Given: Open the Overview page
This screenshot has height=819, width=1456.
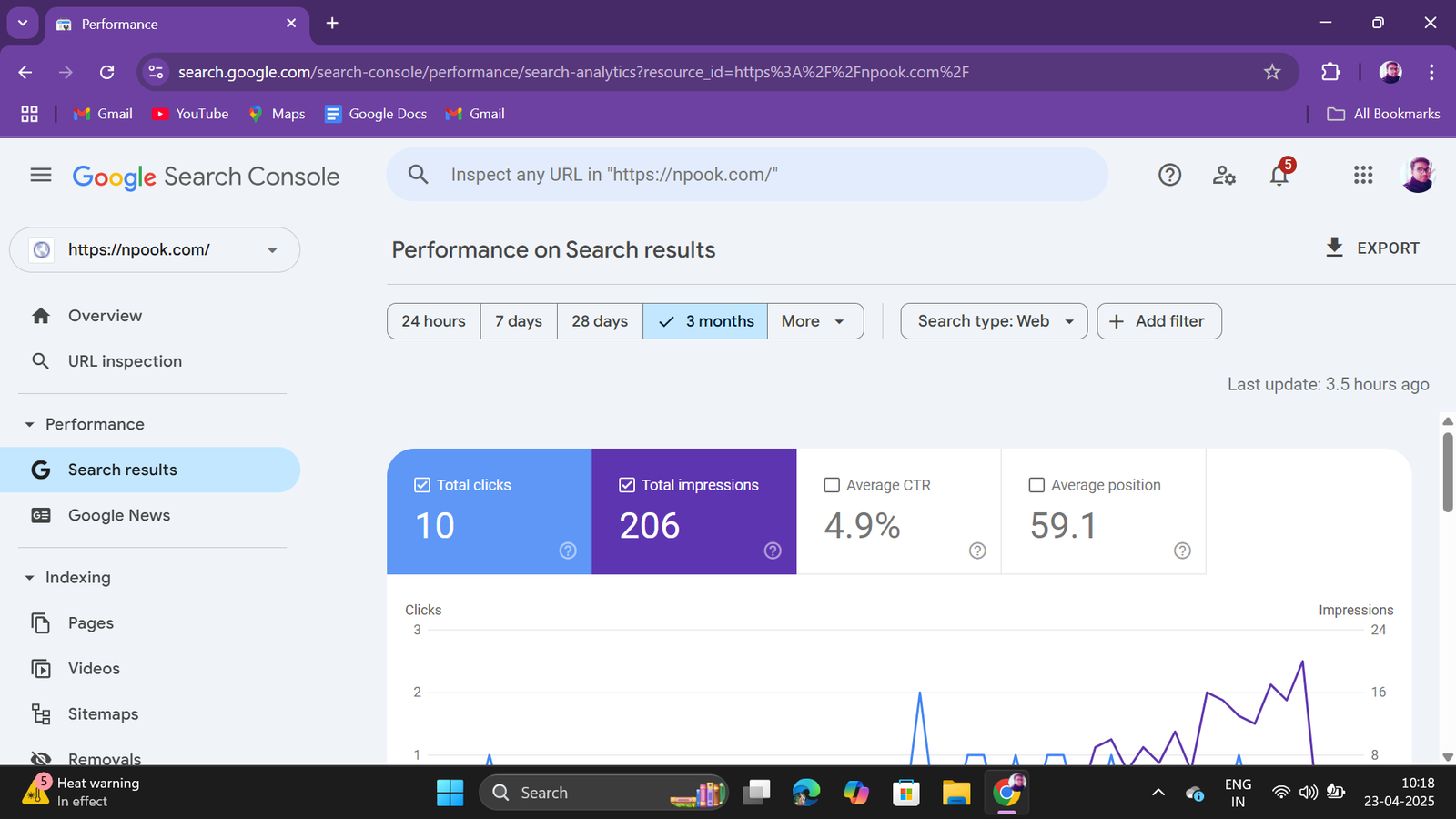Looking at the screenshot, I should tap(150, 316).
